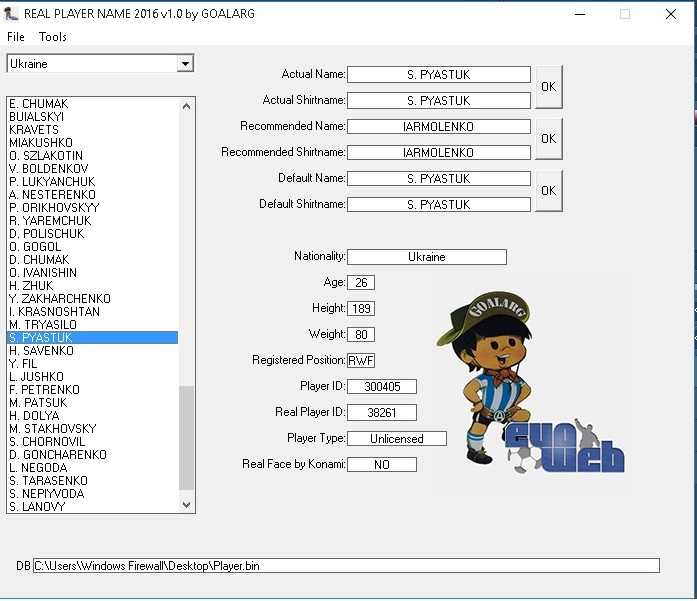The width and height of the screenshot is (697, 601).
Task: Click the Height field showing 189
Action: (x=361, y=309)
